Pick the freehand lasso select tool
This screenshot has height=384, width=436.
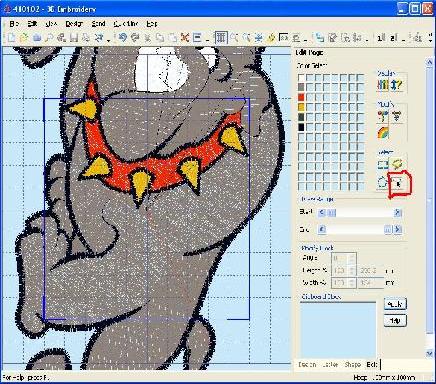pos(397,164)
